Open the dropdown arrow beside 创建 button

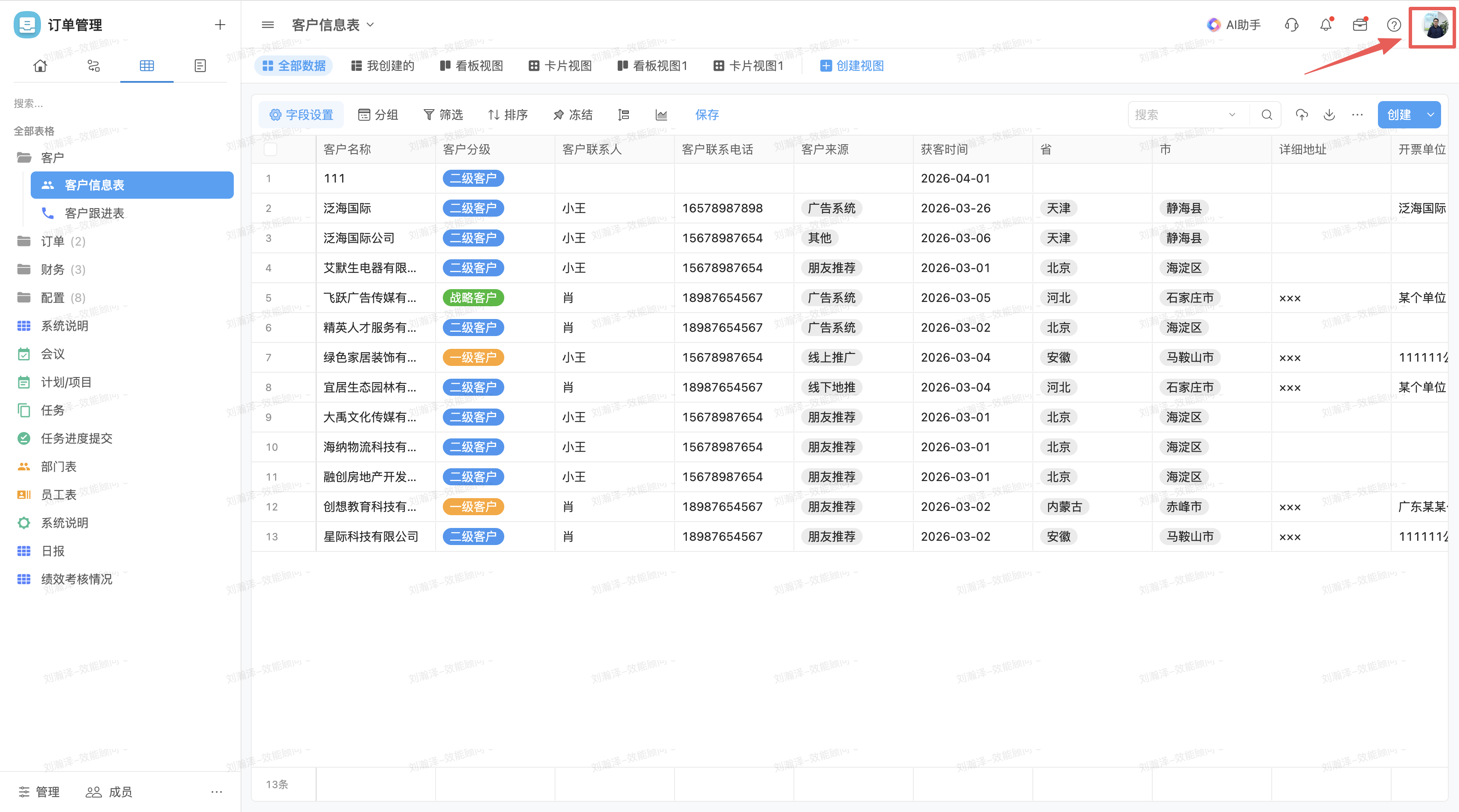(x=1430, y=115)
